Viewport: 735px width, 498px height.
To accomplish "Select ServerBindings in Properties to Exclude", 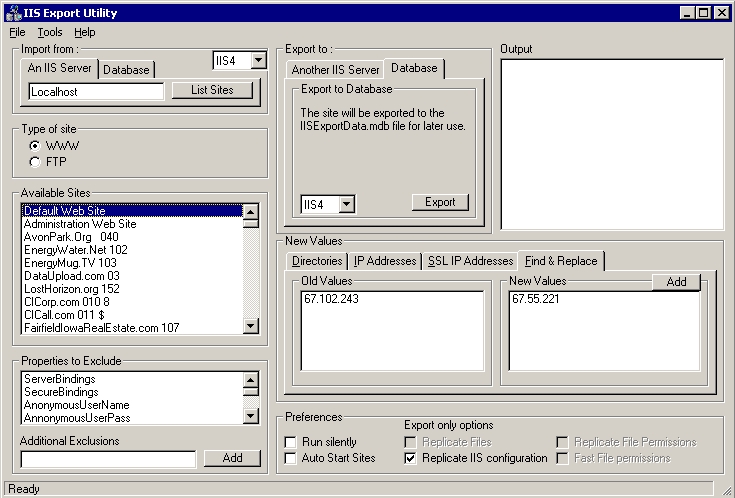I will 132,379.
